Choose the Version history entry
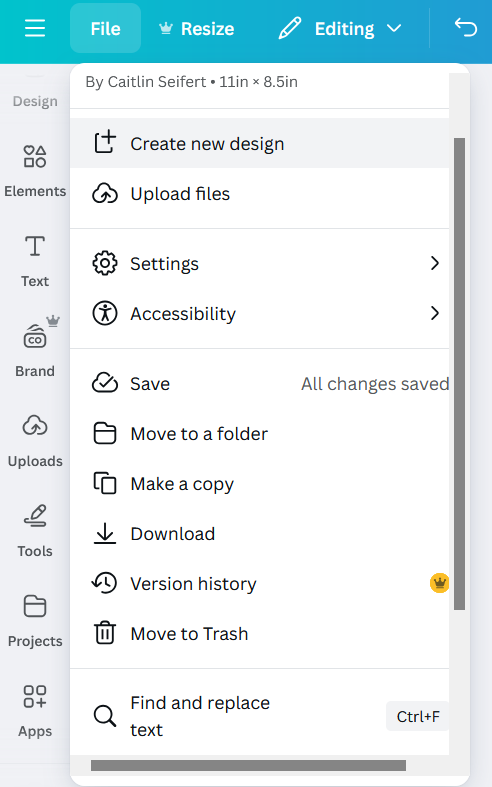Screen dimensions: 492x787 [x=260, y=584]
